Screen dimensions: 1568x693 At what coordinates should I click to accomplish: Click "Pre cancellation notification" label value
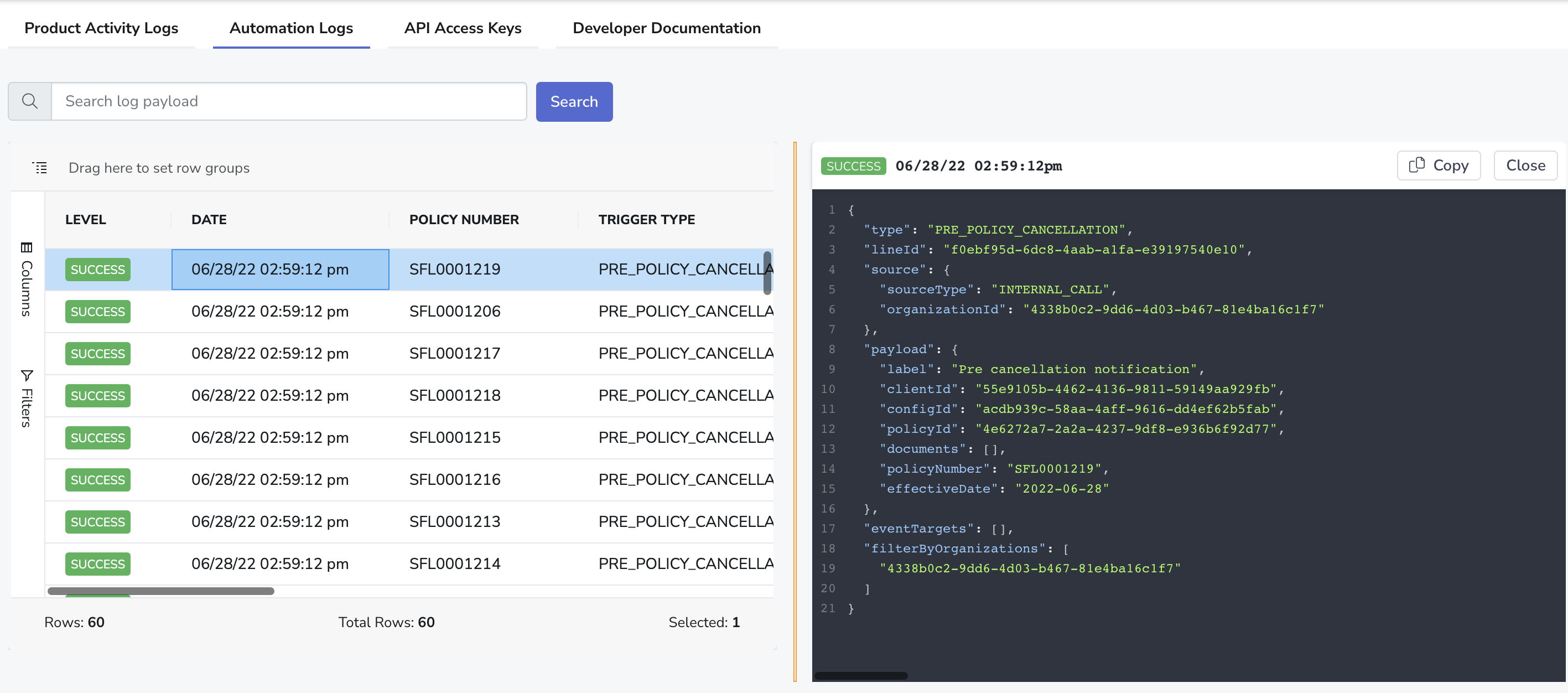click(x=1074, y=369)
